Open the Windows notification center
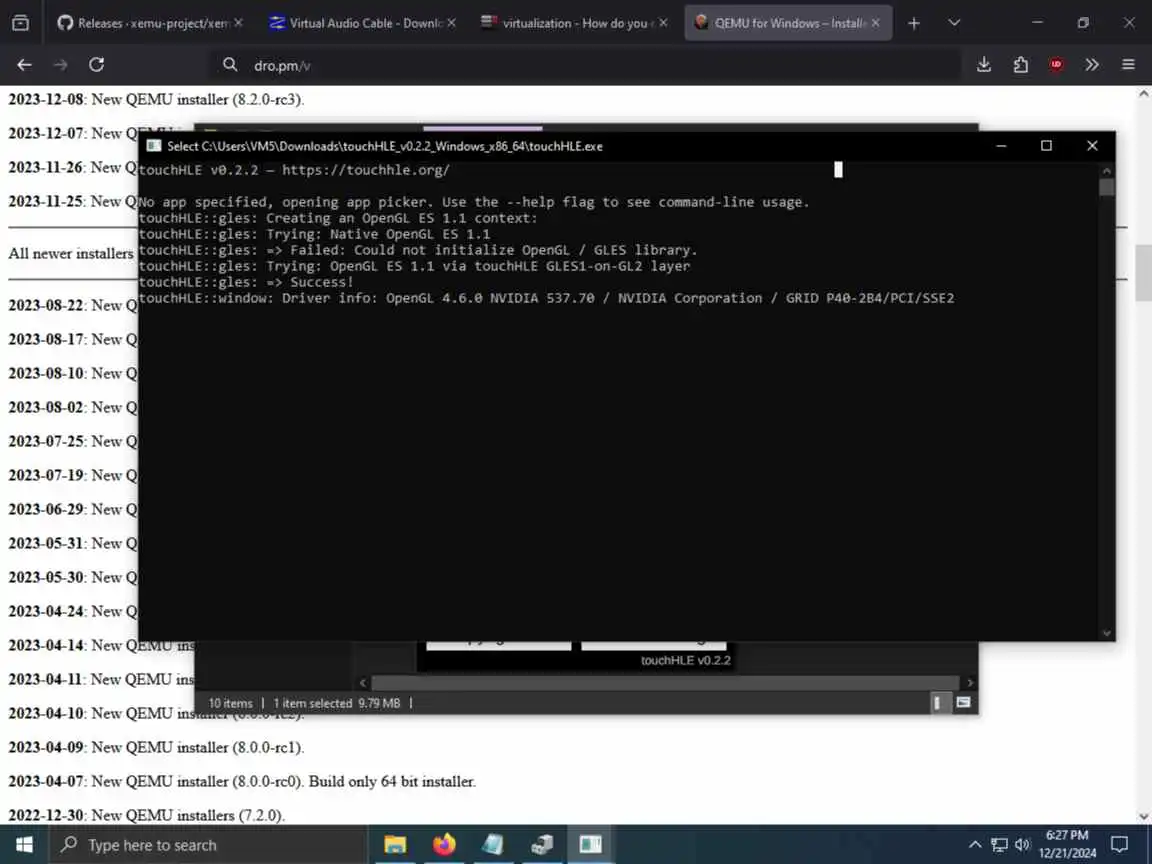The width and height of the screenshot is (1152, 864). 1119,844
